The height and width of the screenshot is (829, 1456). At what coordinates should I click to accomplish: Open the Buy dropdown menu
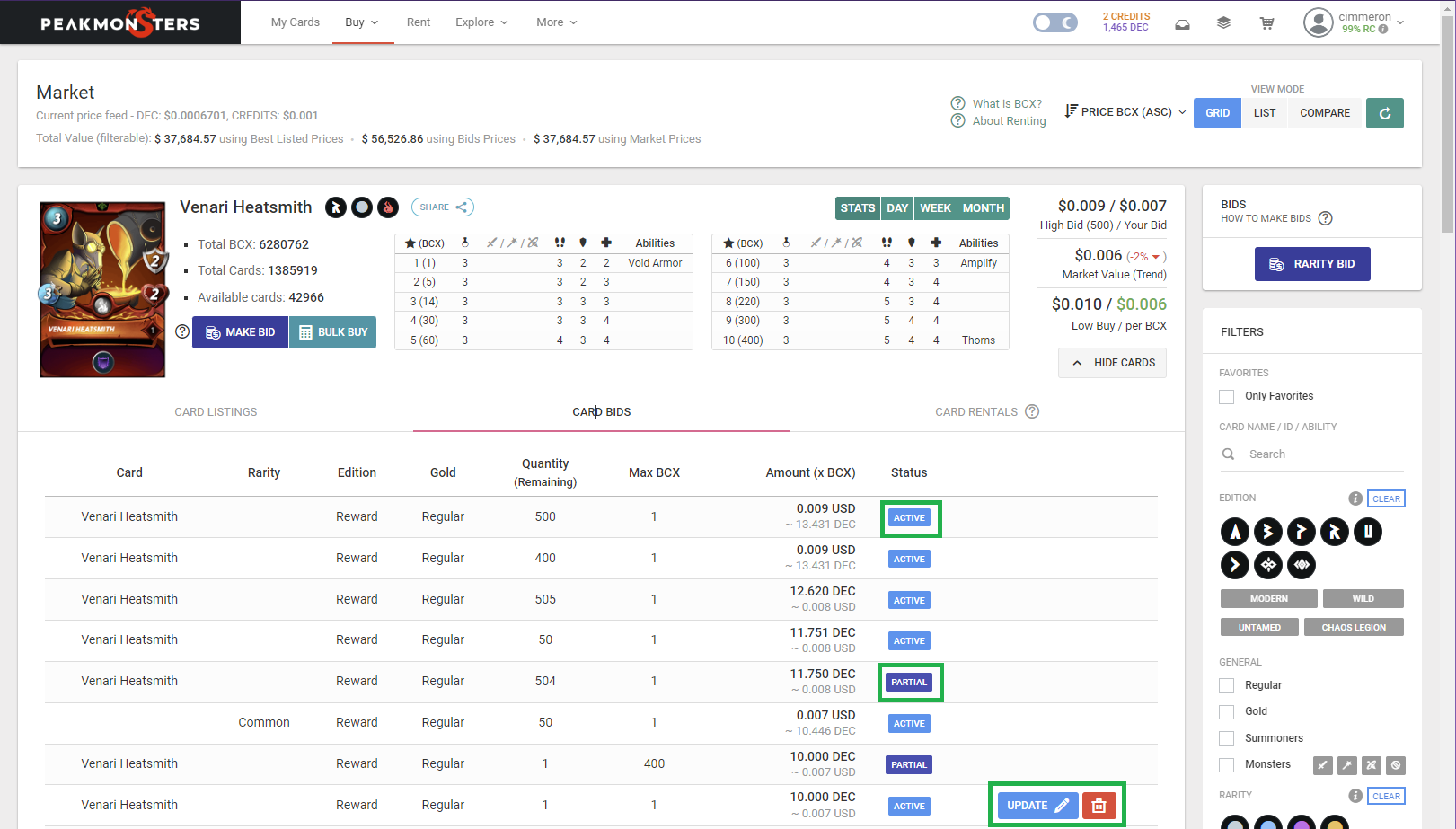coord(362,22)
